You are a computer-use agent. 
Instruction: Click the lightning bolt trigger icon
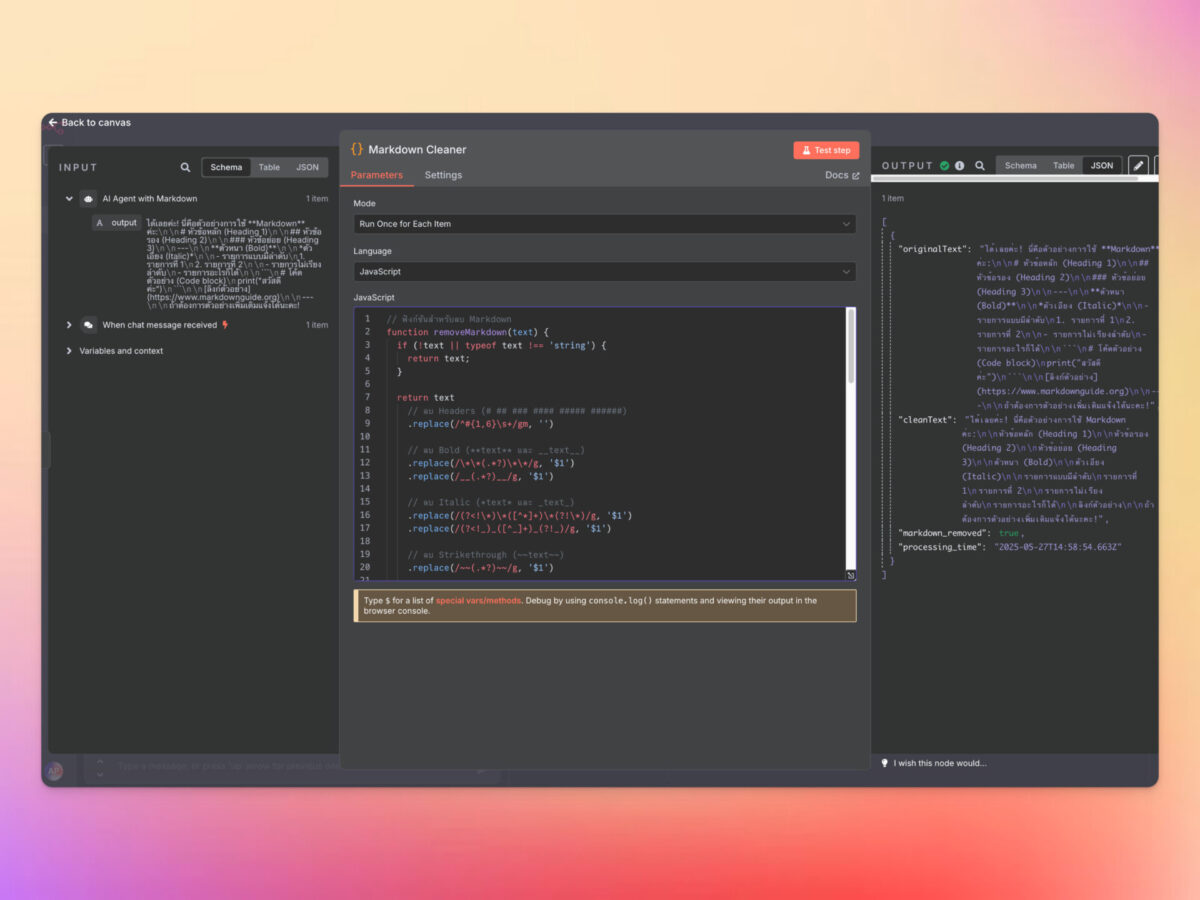(x=225, y=325)
